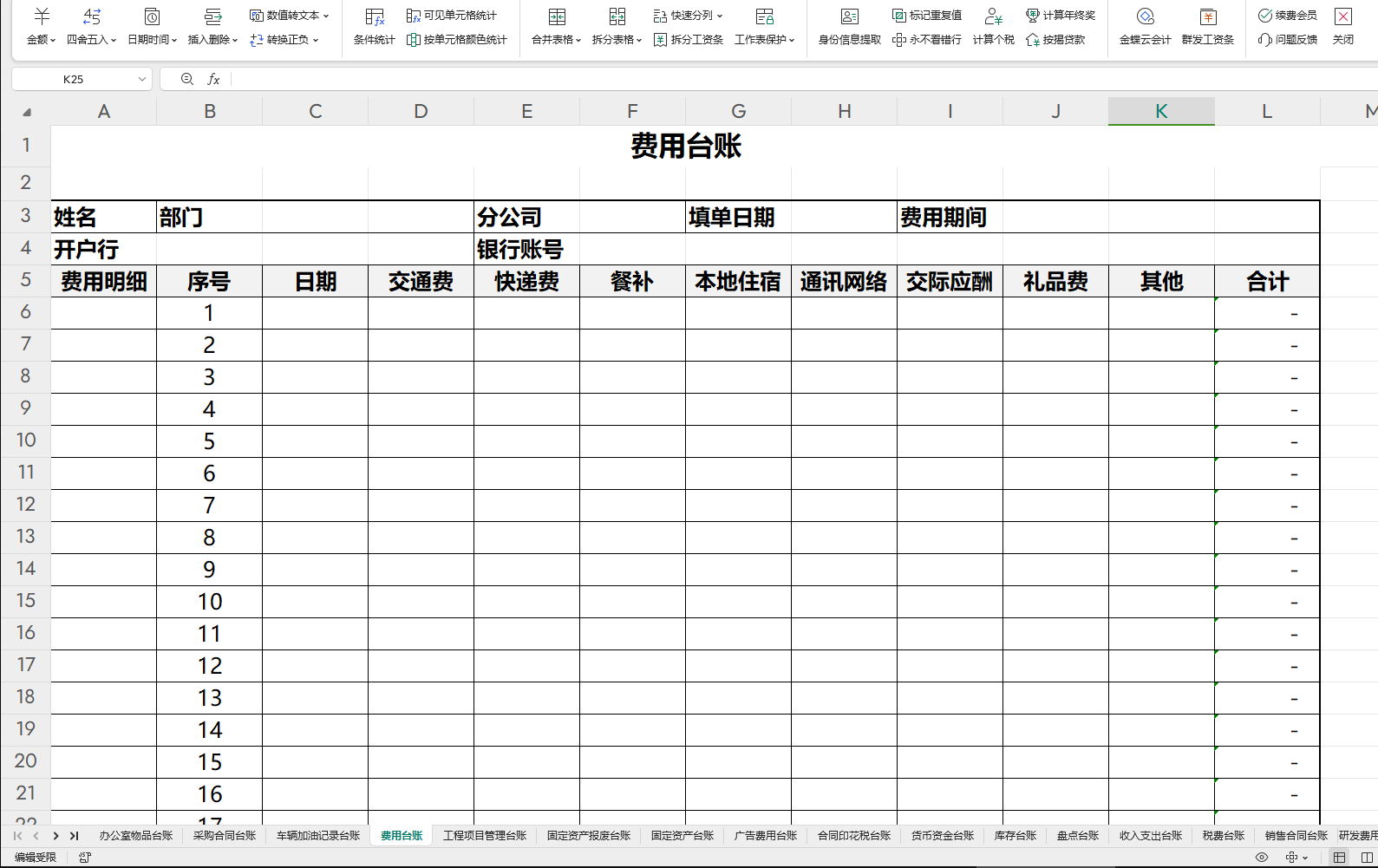Click 身份信息提取 ID info extraction
Screen dimensions: 1378x868
point(850,26)
